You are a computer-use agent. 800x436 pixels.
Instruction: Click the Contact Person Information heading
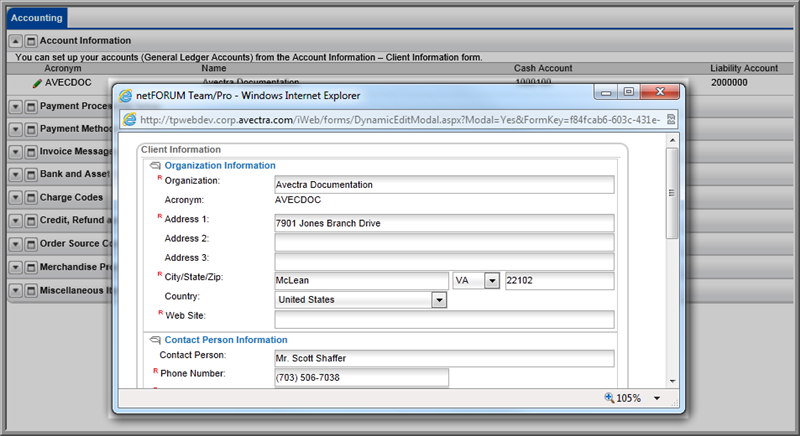(226, 340)
